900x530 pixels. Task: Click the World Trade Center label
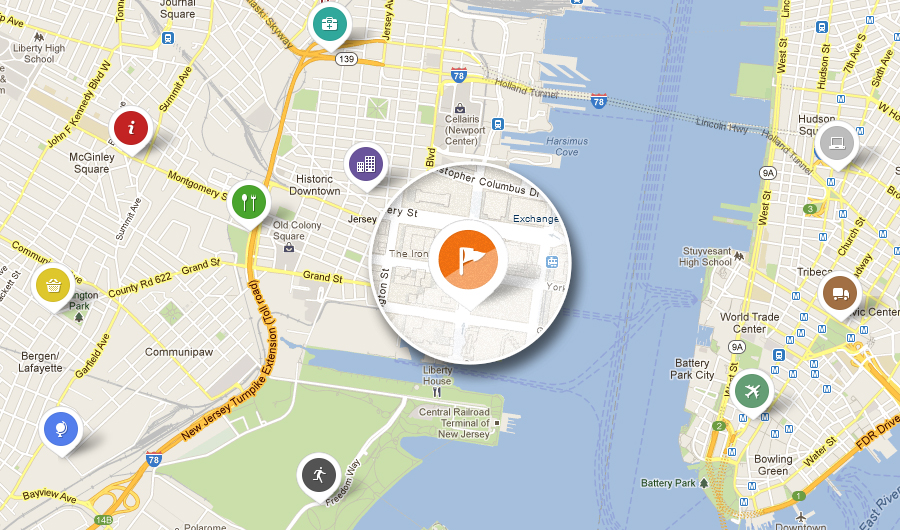[x=749, y=323]
